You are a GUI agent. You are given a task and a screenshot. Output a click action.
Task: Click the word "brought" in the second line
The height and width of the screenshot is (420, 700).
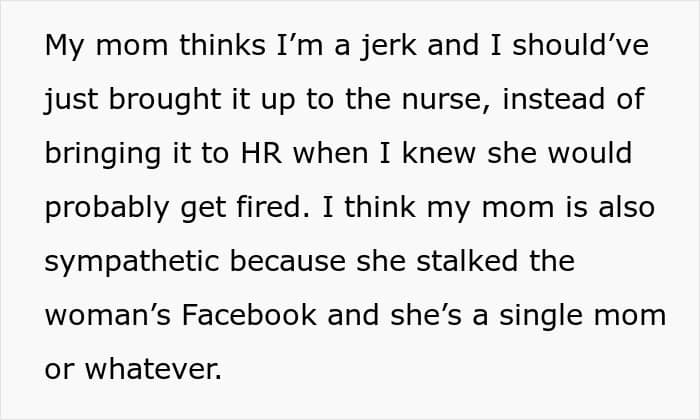pos(165,100)
